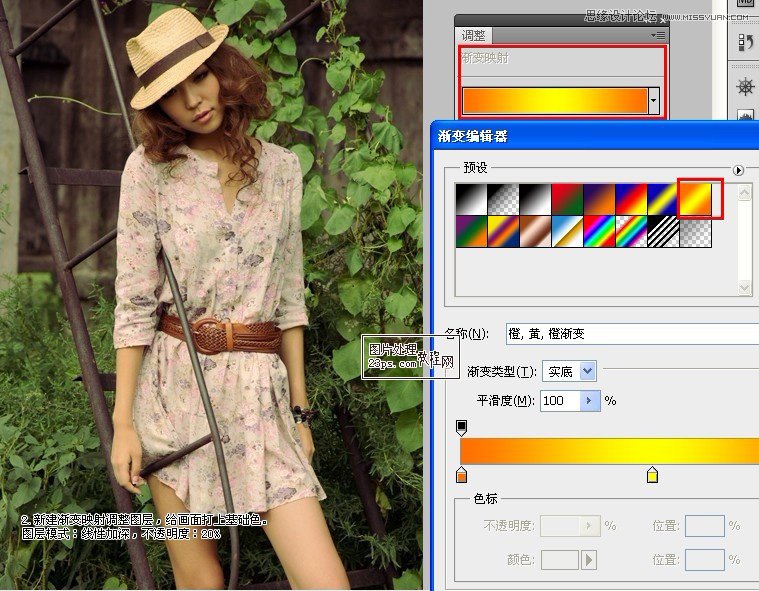759x591 pixels.
Task: Open the gradient map picker dropdown arrow
Action: pyautogui.click(x=653, y=101)
